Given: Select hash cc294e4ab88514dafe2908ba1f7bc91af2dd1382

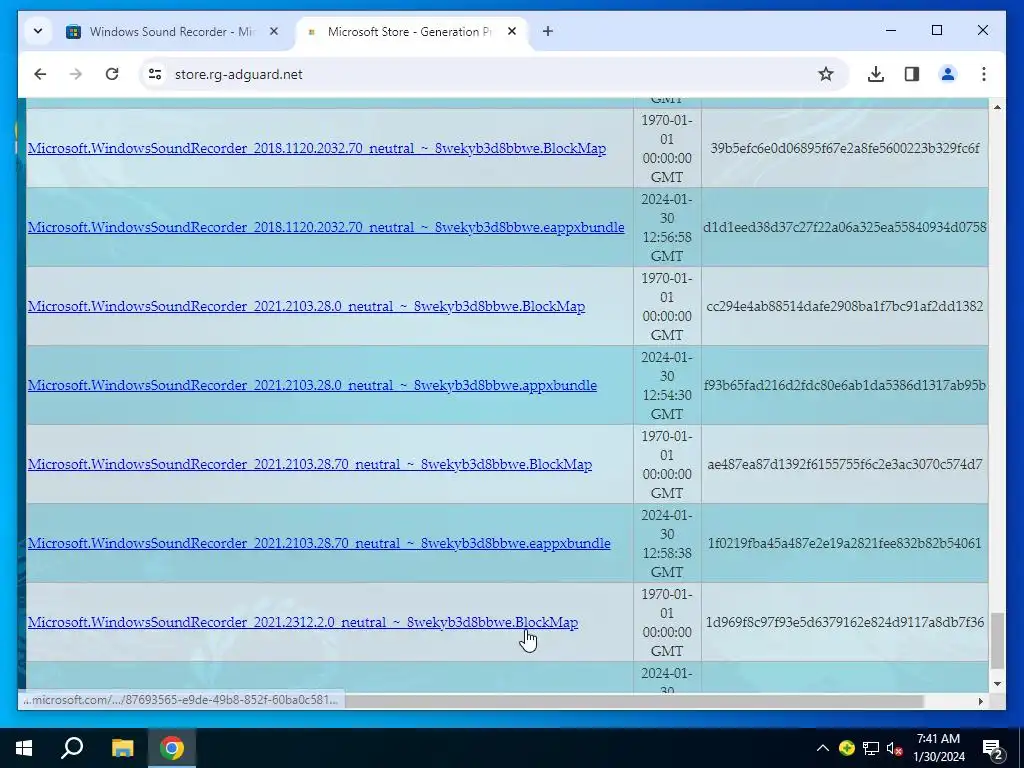Looking at the screenshot, I should 844,306.
